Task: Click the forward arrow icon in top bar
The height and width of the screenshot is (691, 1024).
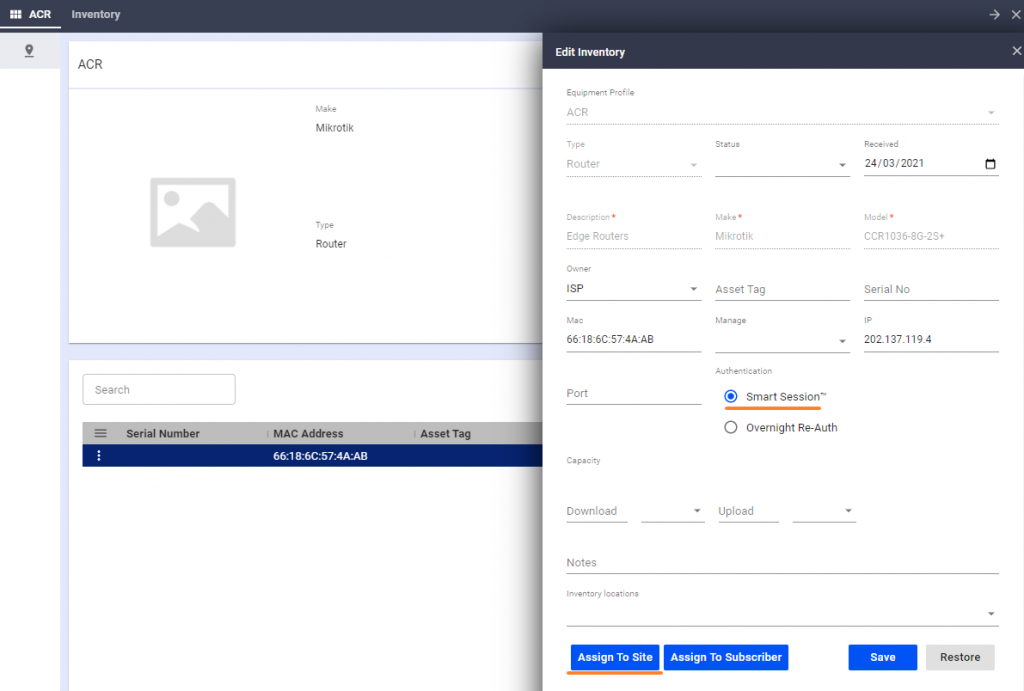Action: (x=993, y=15)
